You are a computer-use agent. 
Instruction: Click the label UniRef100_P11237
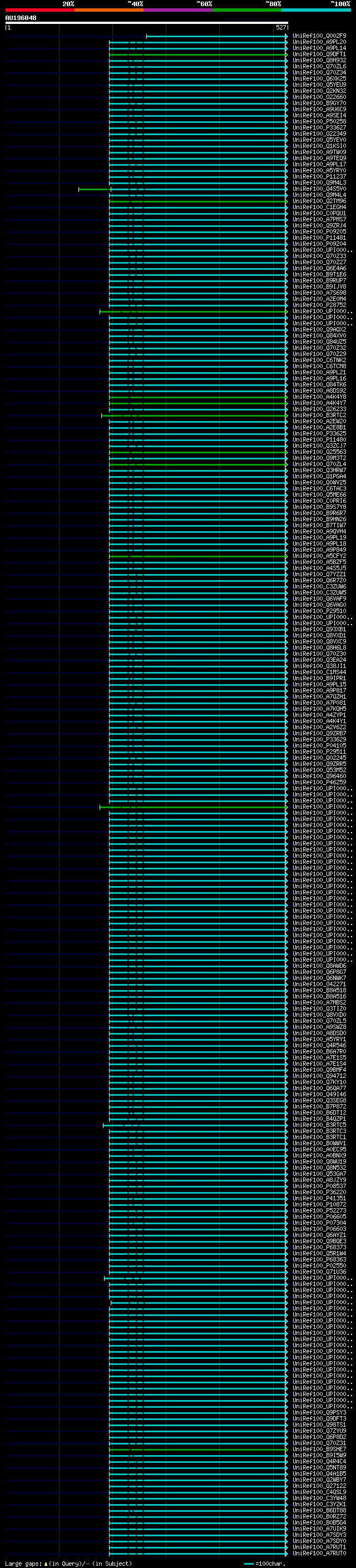(319, 176)
